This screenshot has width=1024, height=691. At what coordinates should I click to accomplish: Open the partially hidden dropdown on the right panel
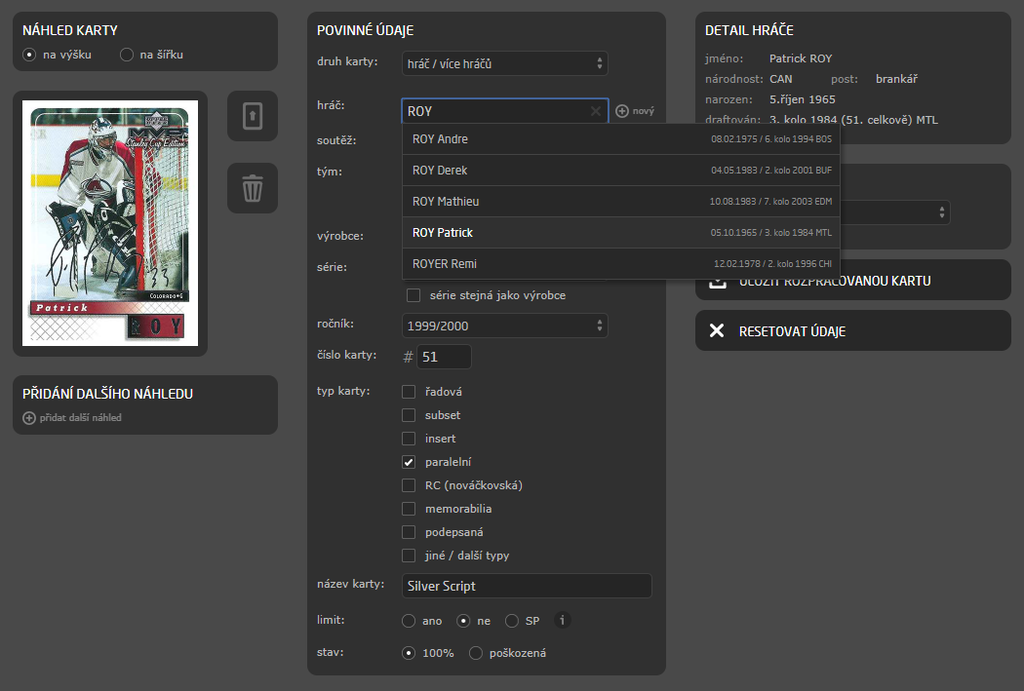895,212
